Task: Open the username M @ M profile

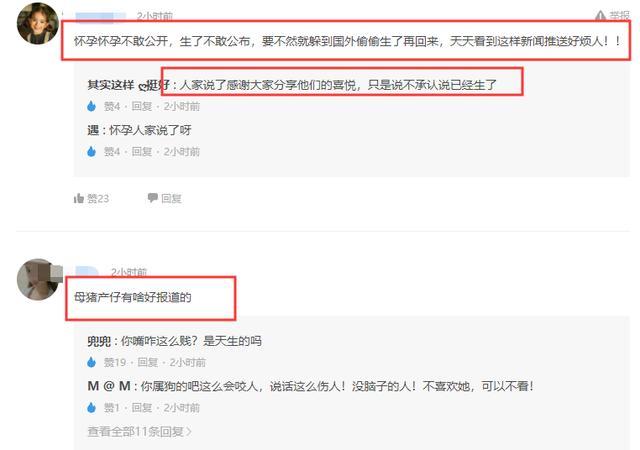Action: click(x=109, y=386)
